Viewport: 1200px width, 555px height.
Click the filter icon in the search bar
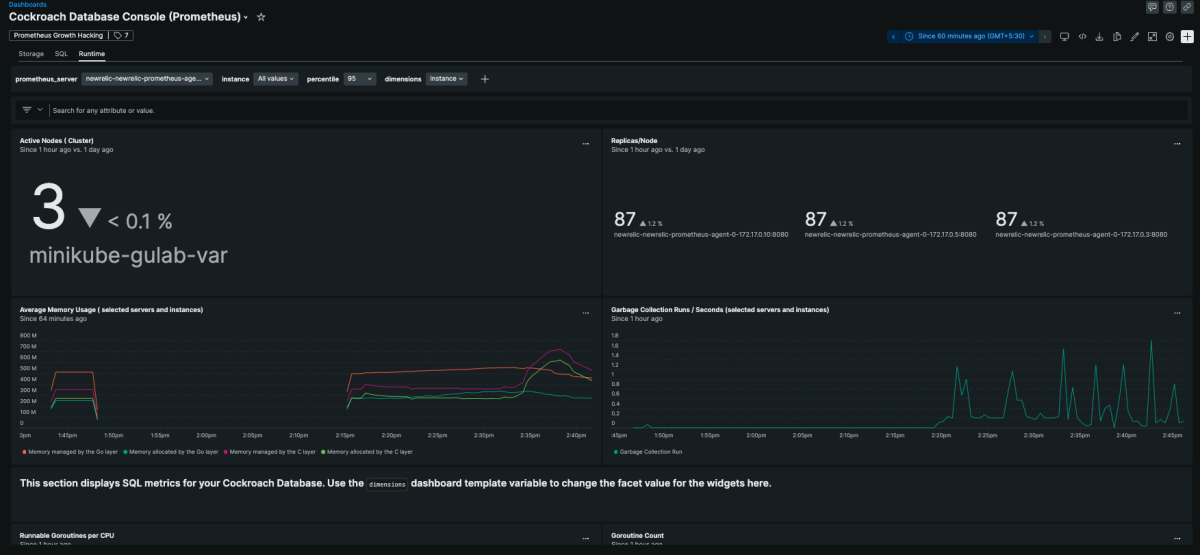pyautogui.click(x=26, y=110)
